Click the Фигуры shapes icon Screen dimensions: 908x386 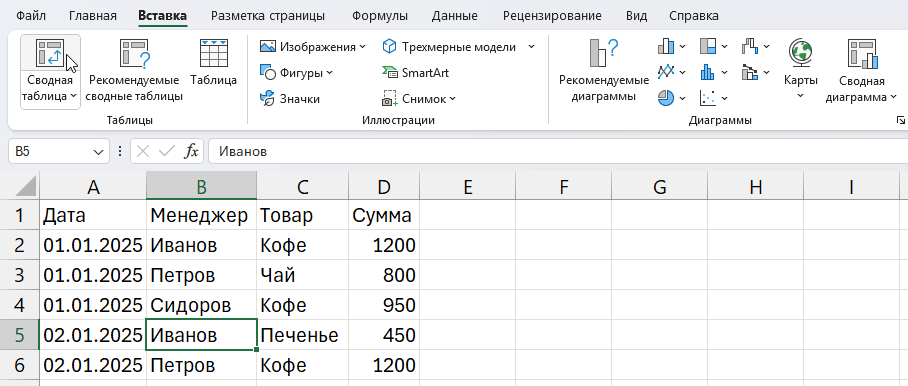268,73
